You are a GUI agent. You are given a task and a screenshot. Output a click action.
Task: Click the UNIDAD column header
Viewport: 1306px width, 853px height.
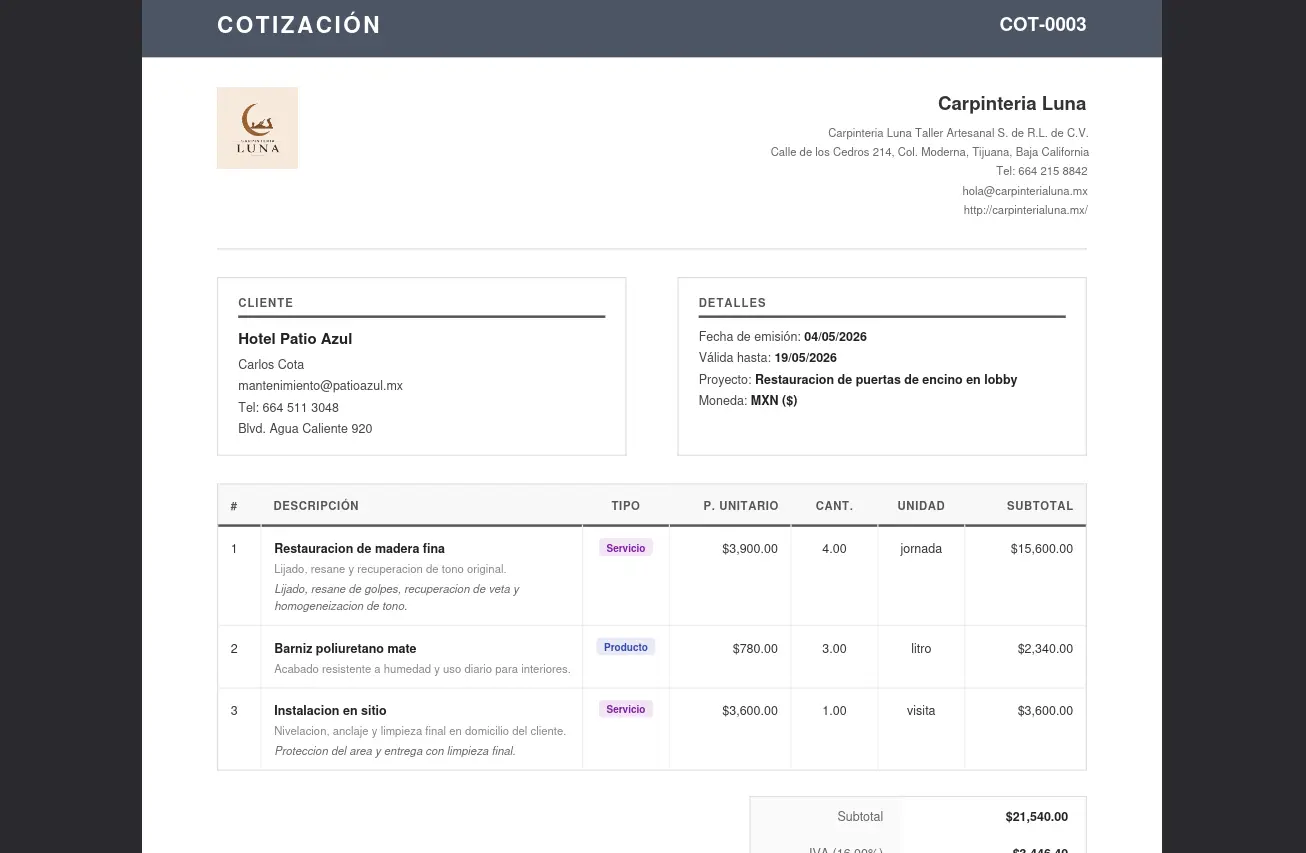[x=921, y=506]
